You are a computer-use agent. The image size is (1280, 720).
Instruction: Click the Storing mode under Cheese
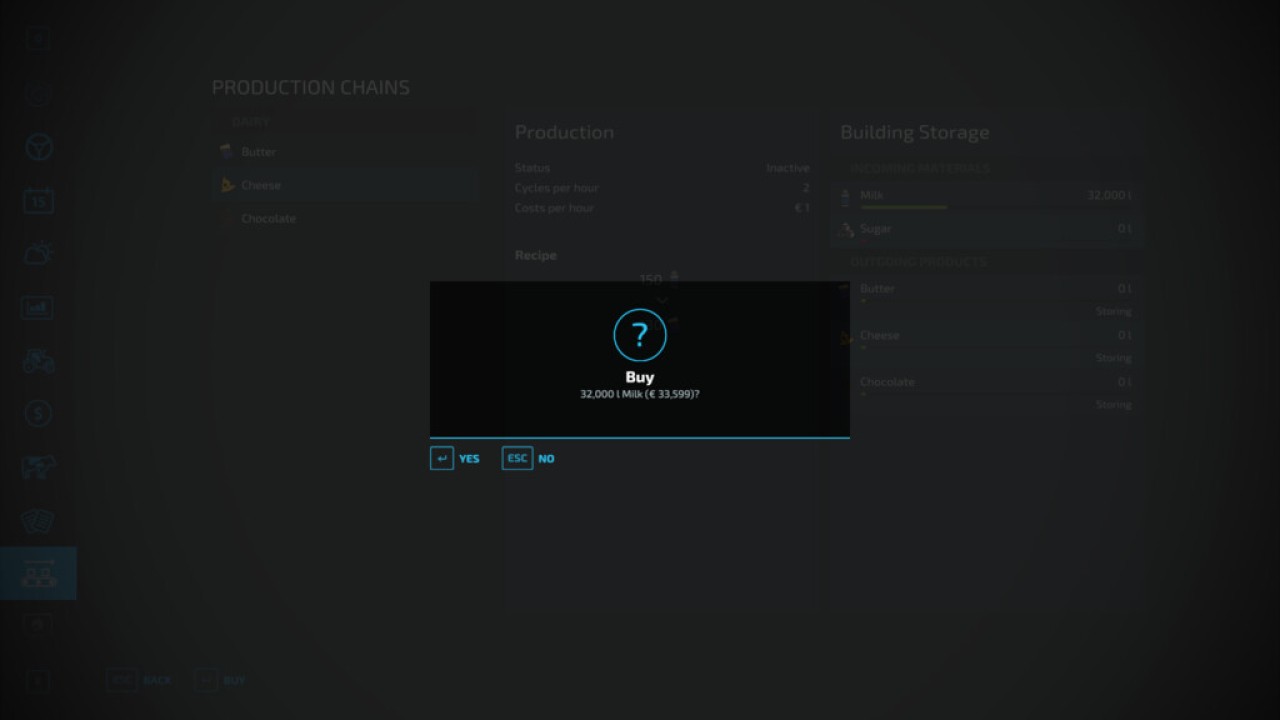click(1113, 358)
